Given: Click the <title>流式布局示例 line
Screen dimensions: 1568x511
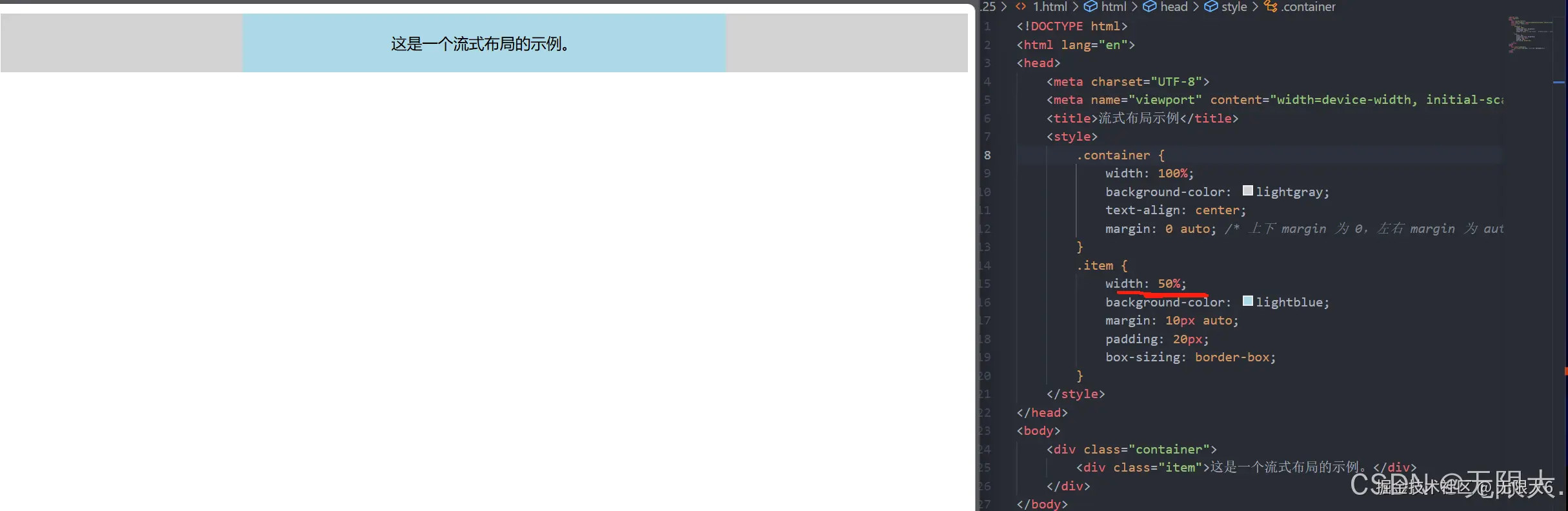Looking at the screenshot, I should pos(1142,119).
